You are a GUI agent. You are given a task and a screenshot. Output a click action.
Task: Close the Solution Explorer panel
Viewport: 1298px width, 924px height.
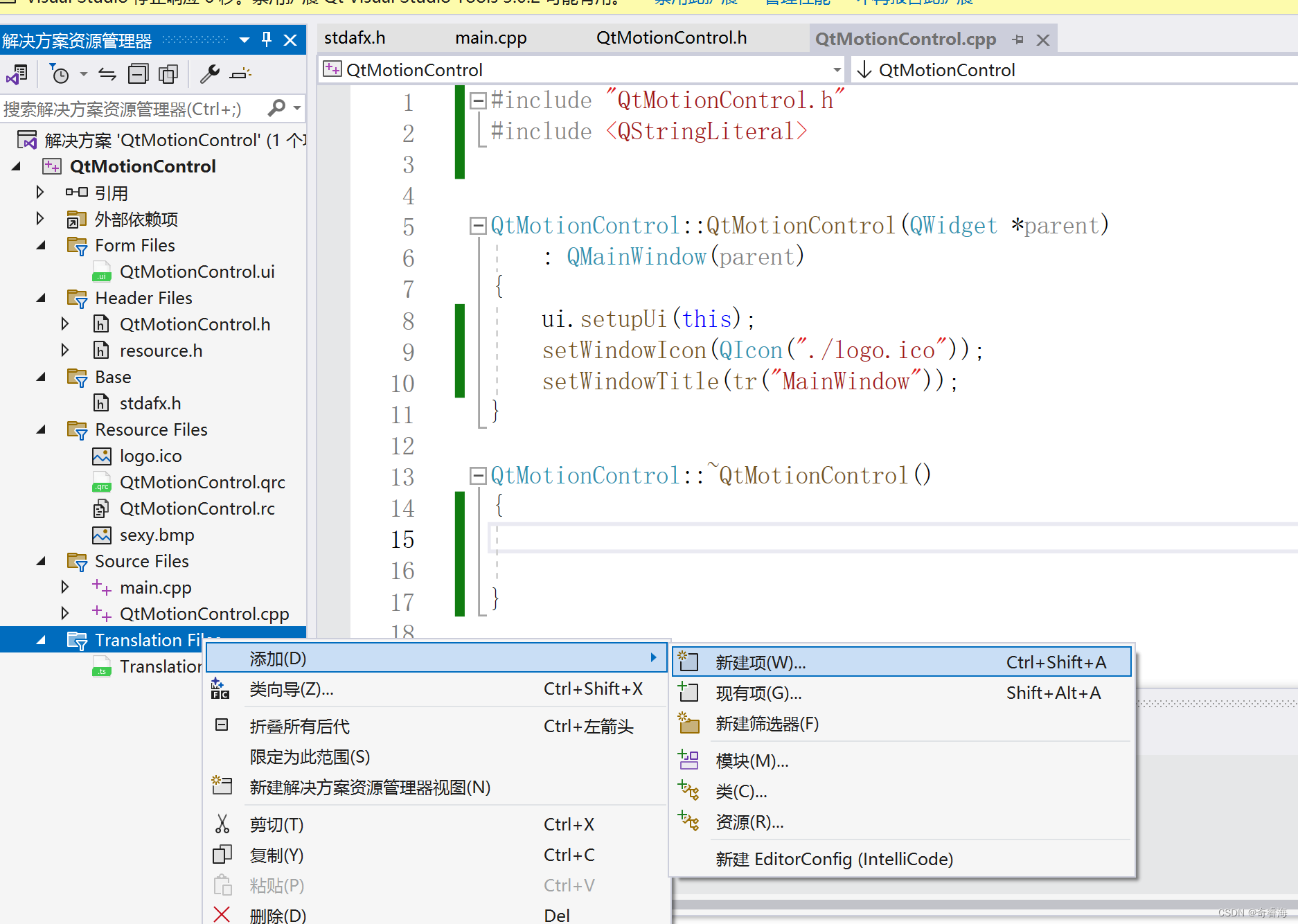click(x=290, y=40)
